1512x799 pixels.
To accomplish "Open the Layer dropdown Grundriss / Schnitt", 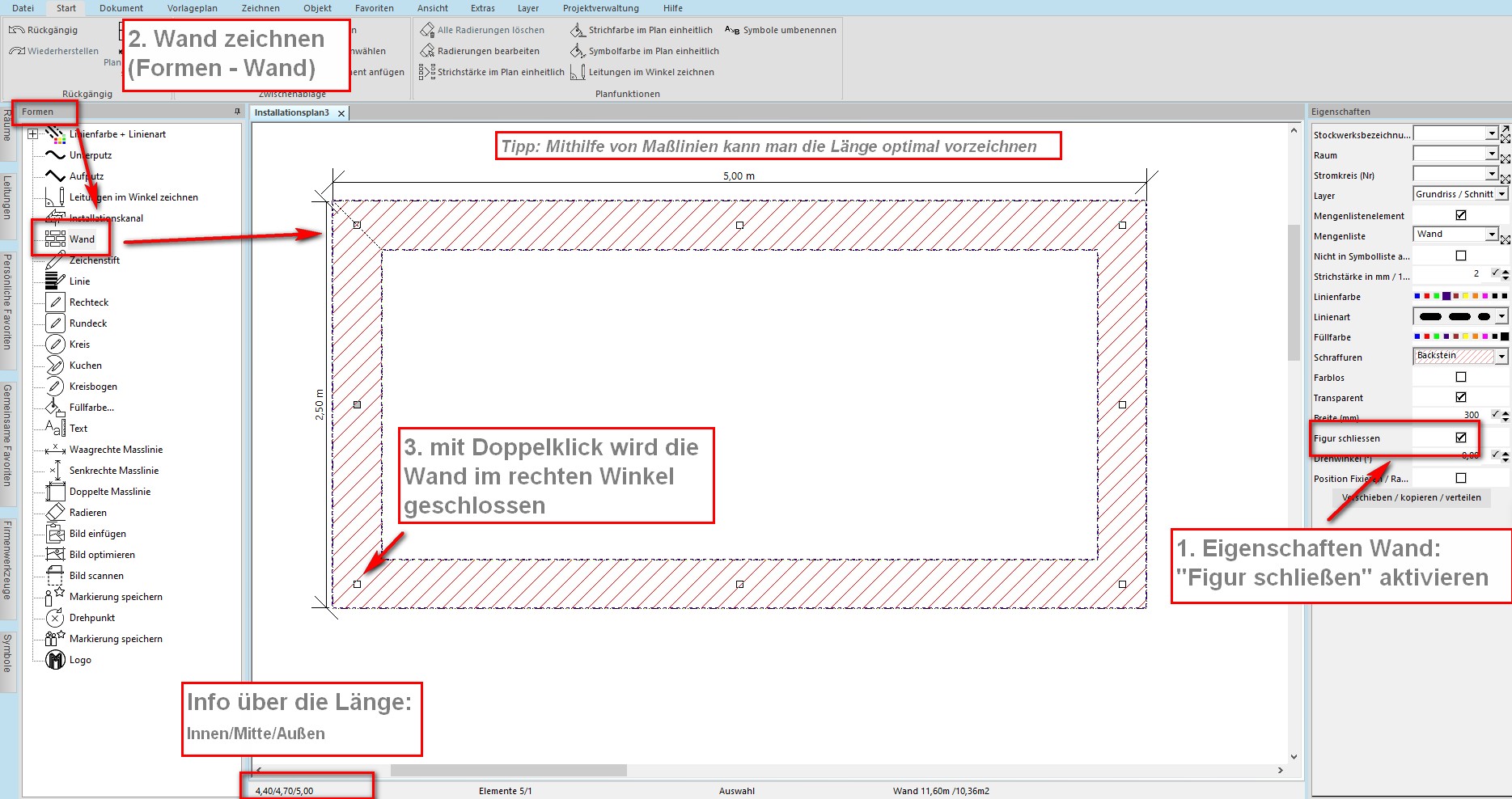I will [x=1501, y=194].
